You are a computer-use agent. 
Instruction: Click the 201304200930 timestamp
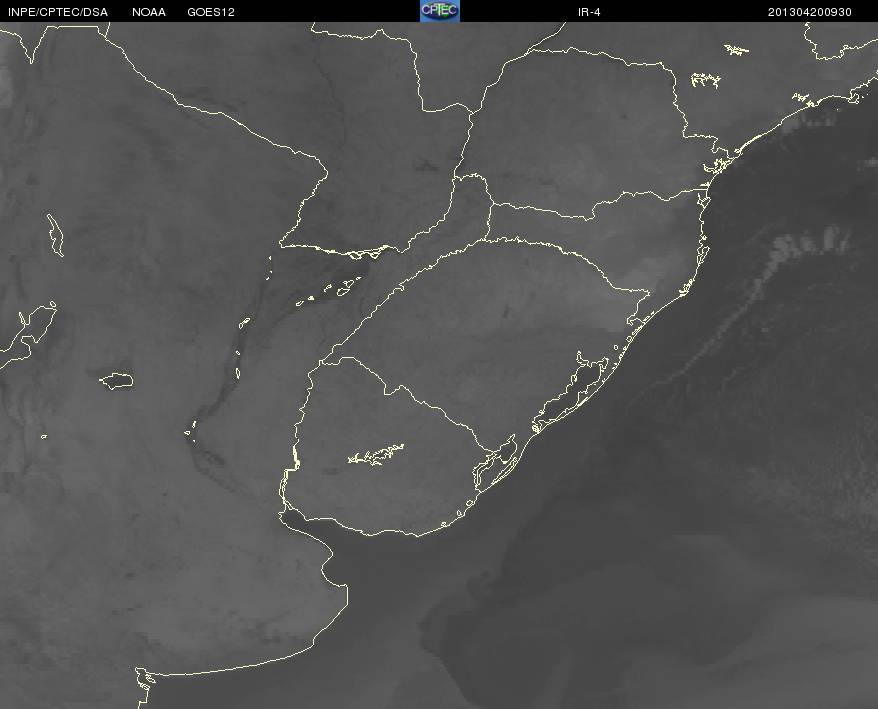(x=810, y=12)
